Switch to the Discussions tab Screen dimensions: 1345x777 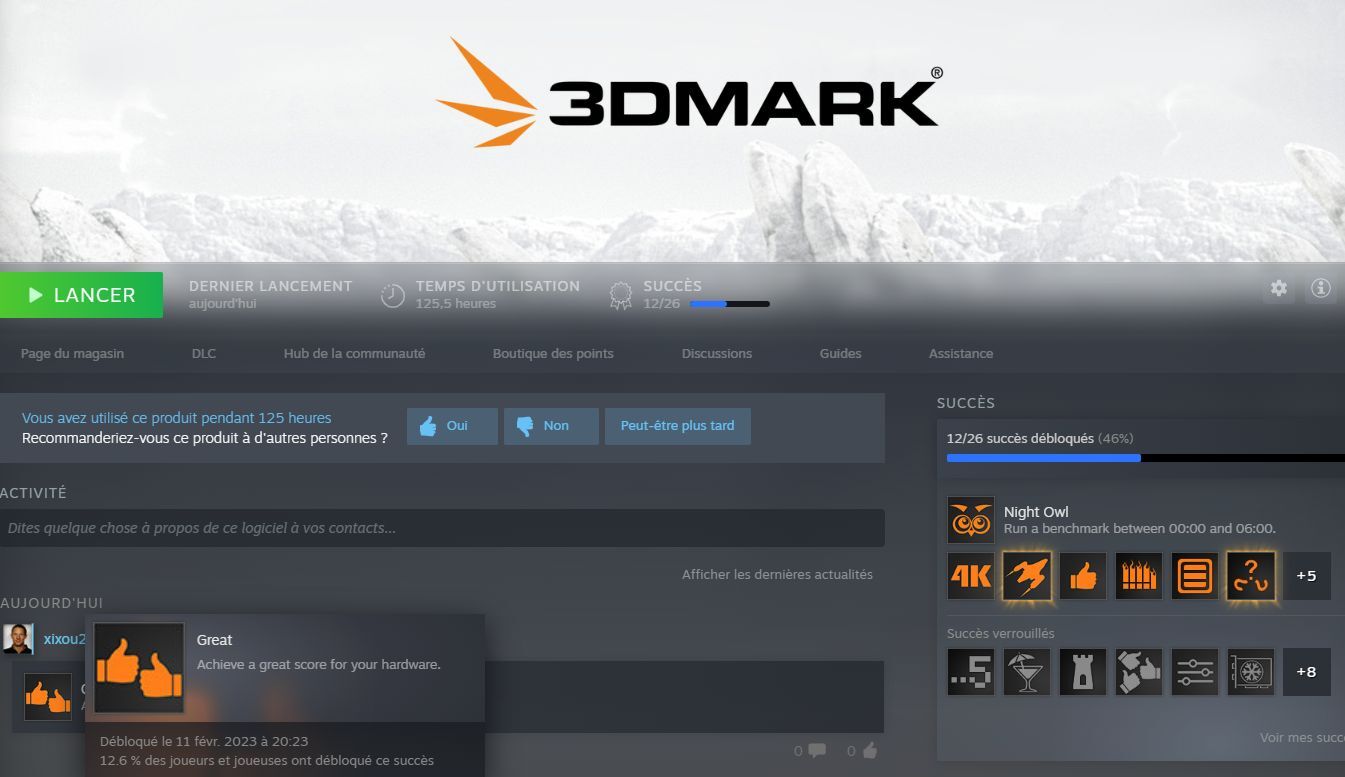[717, 353]
